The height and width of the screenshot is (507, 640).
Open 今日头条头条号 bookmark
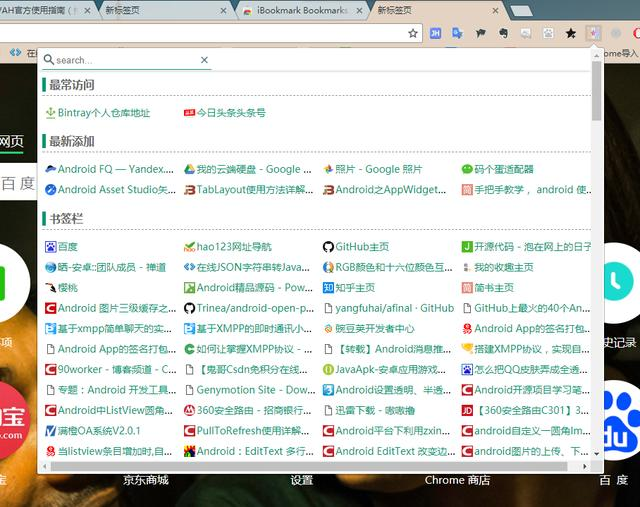point(224,113)
